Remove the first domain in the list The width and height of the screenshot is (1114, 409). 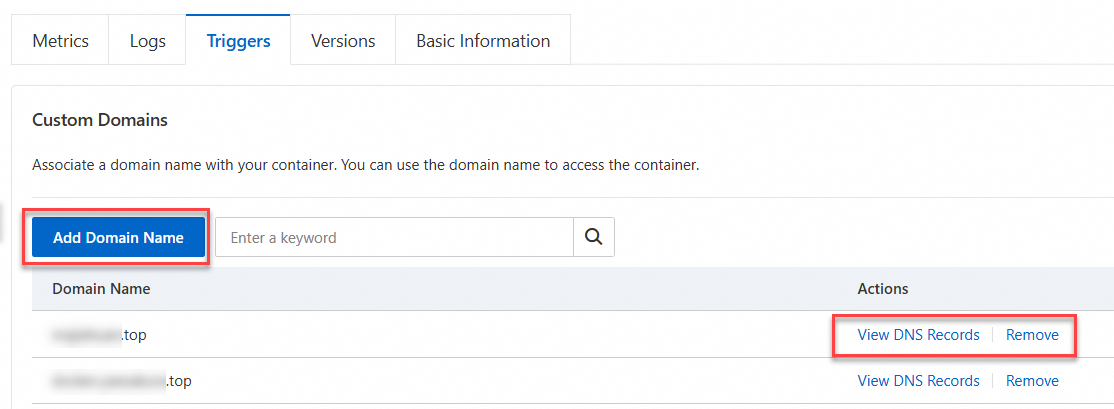[x=1032, y=335]
